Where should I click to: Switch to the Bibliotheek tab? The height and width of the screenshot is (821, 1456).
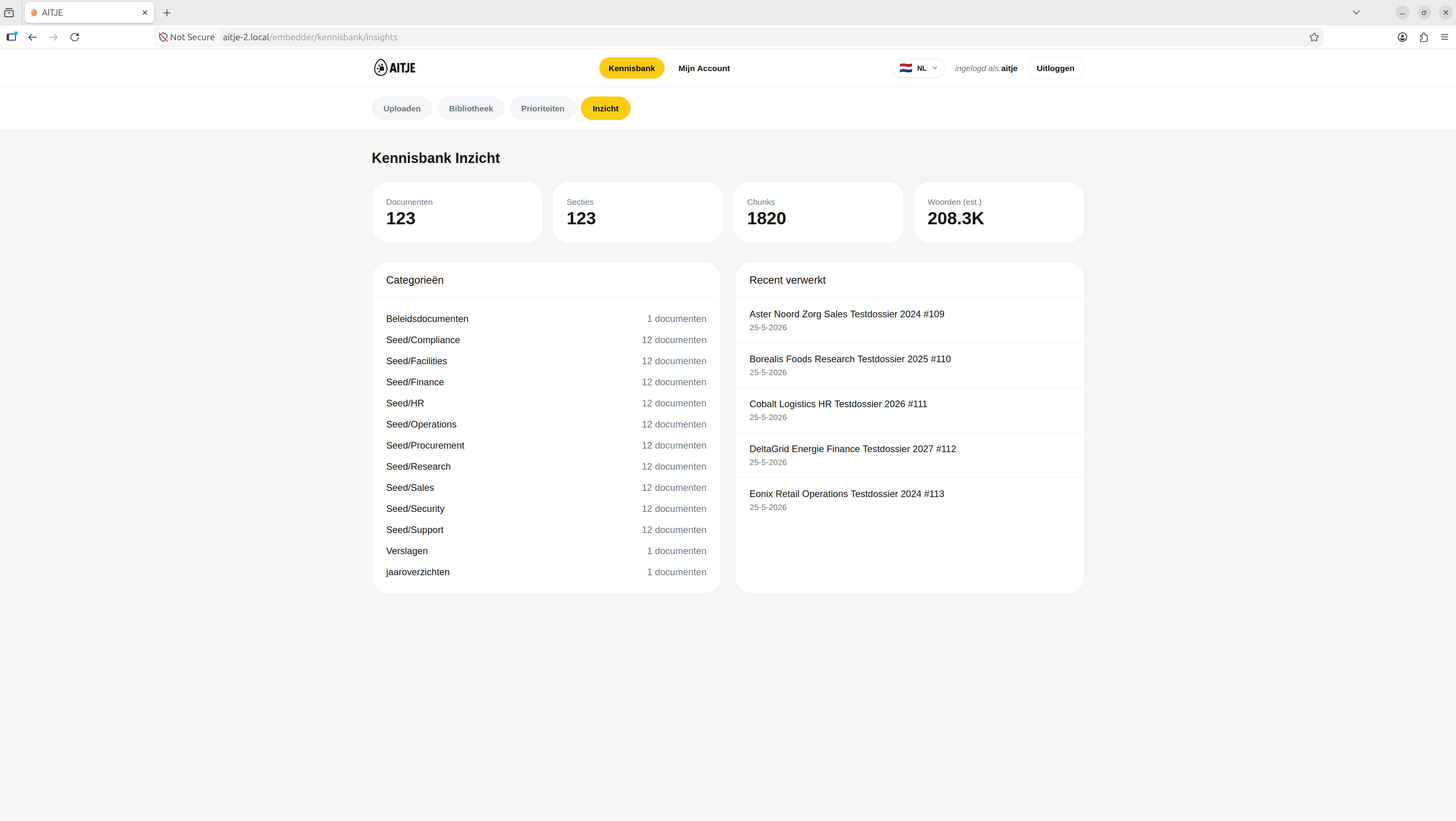[x=471, y=109]
